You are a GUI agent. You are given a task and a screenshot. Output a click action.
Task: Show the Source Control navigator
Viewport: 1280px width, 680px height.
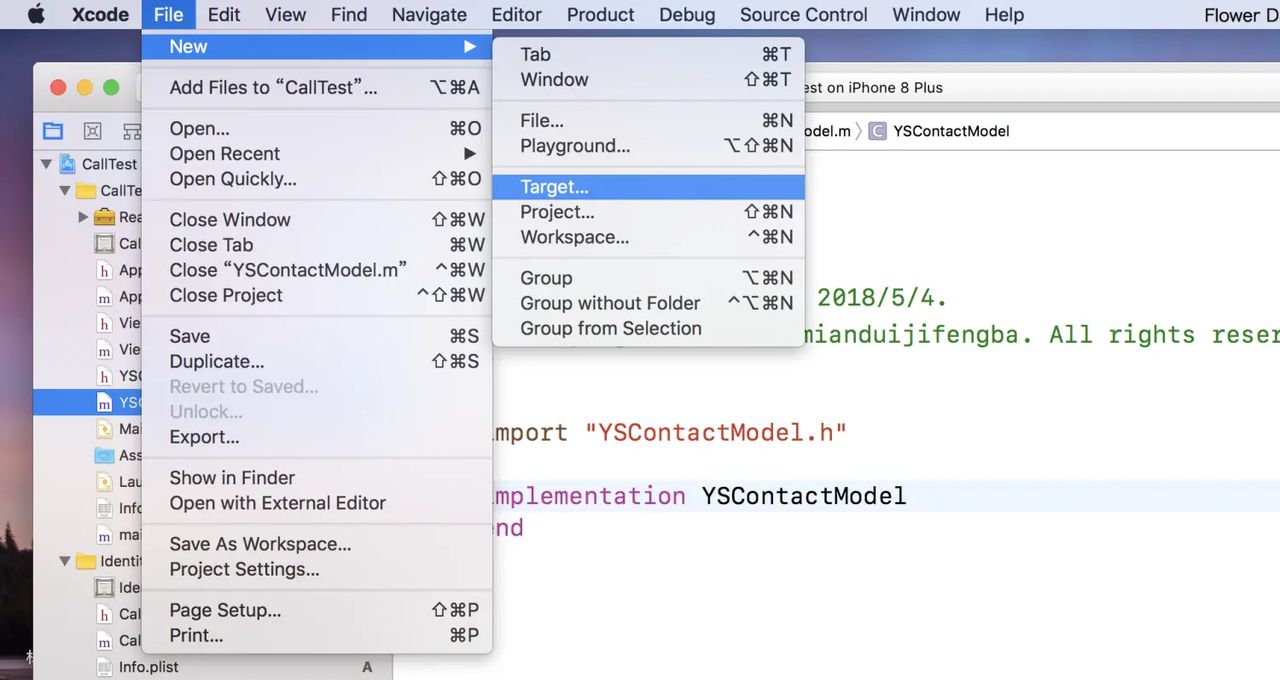click(x=92, y=131)
